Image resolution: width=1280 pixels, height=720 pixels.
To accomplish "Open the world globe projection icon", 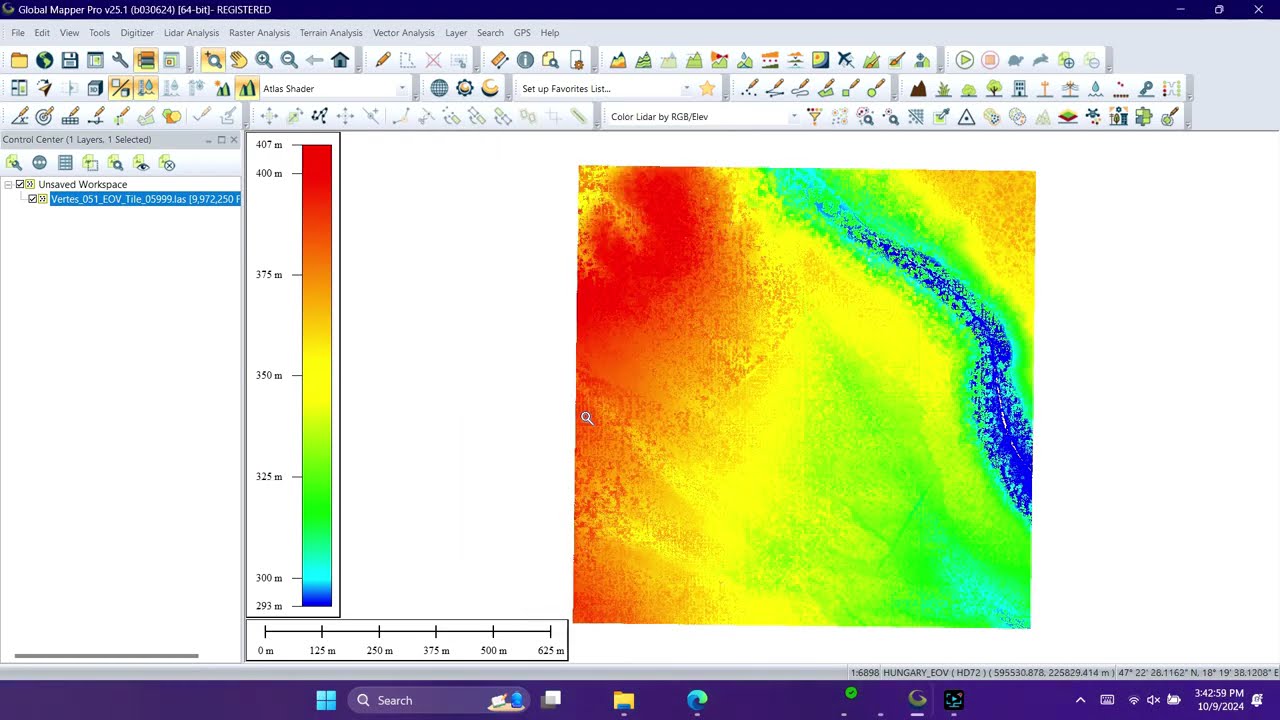I will click(x=439, y=89).
